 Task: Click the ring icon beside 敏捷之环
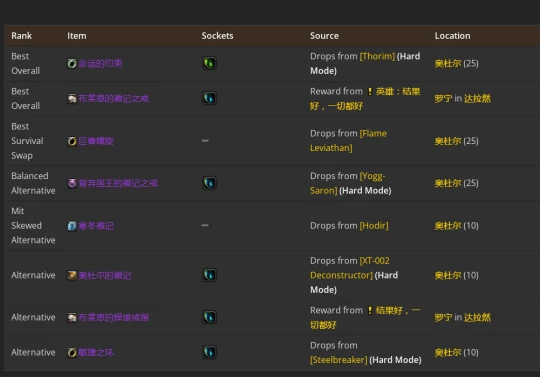[72, 353]
